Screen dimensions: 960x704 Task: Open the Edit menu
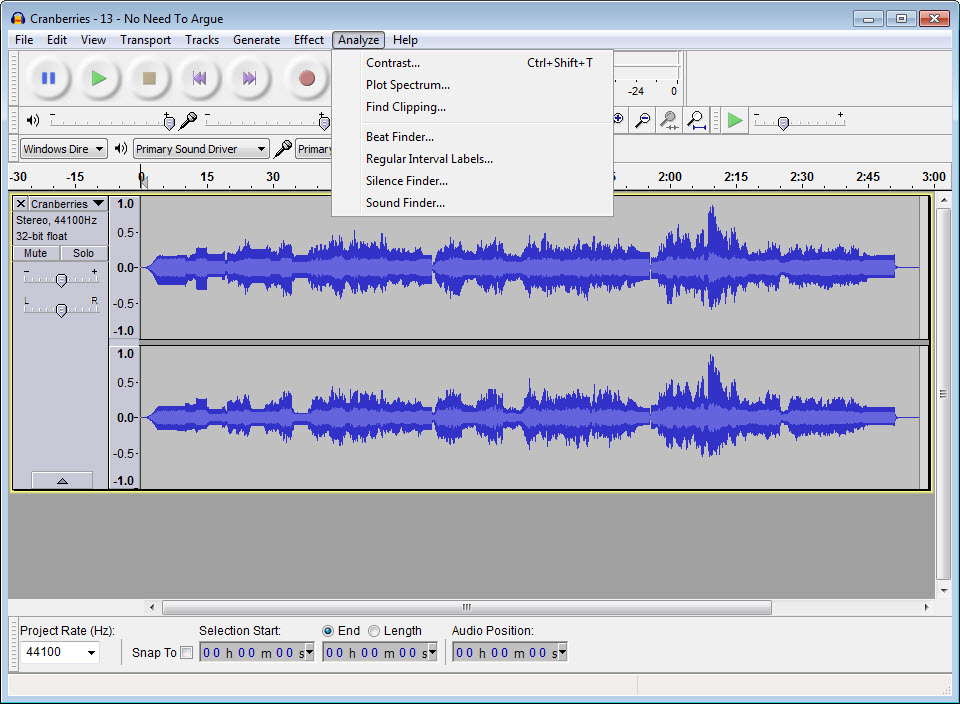tap(57, 40)
